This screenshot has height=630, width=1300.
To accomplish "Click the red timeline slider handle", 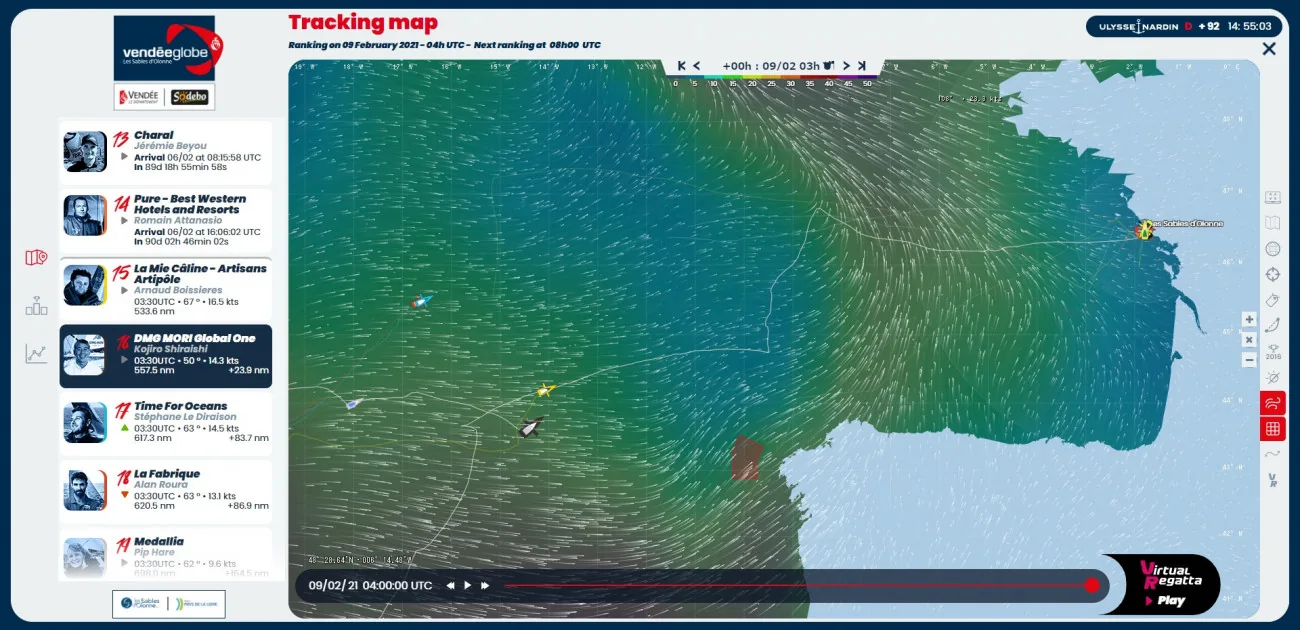I will click(1092, 585).
